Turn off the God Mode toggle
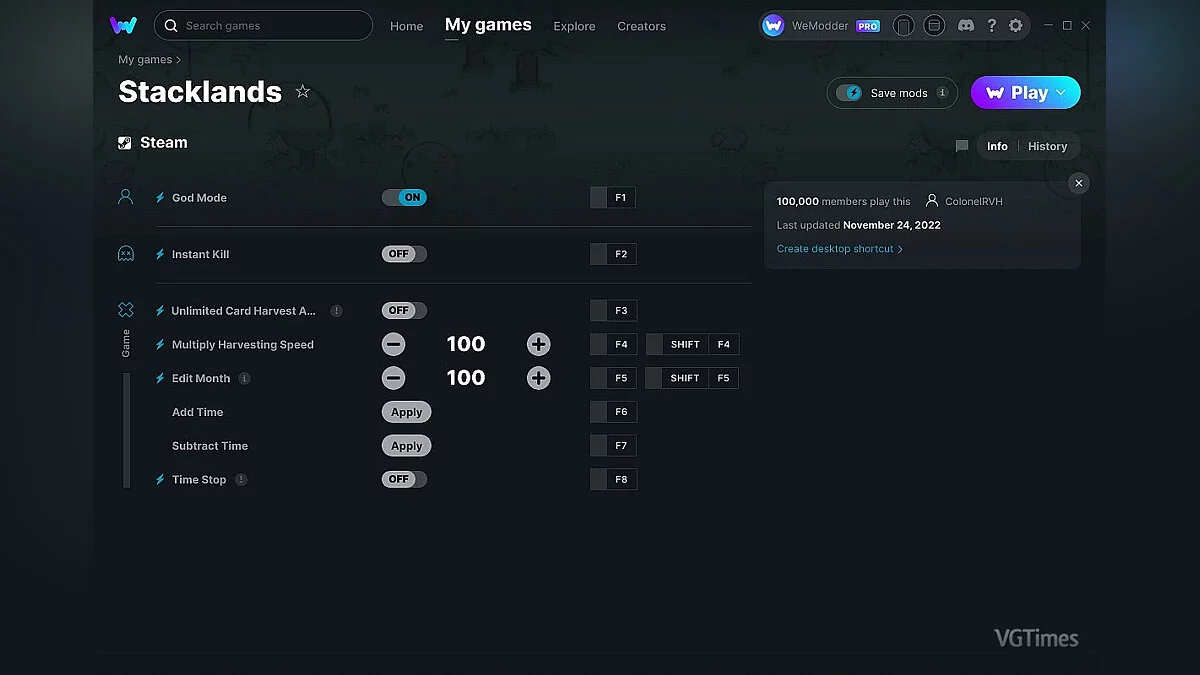 (404, 198)
